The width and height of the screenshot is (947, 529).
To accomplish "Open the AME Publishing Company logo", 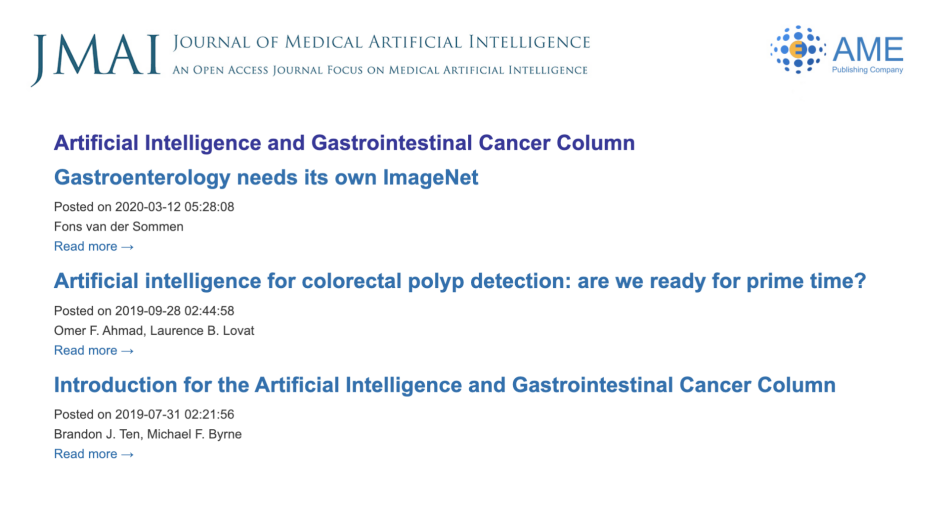I will point(837,50).
